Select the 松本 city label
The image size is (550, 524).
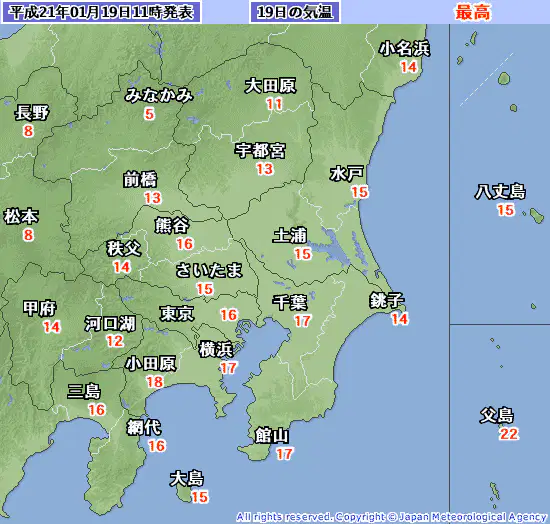tap(21, 216)
